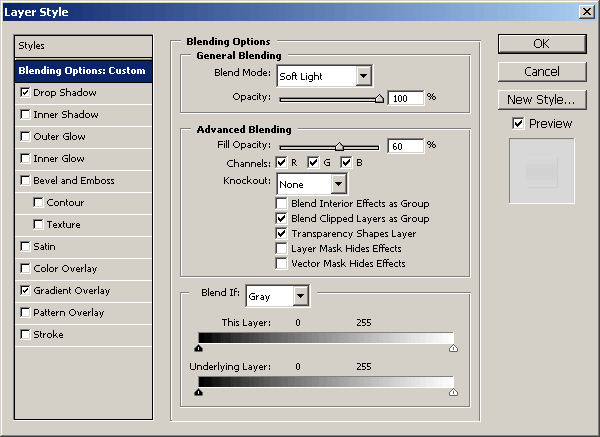Enable the Color Overlay checkbox
This screenshot has width=600, height=437.
pos(25,268)
